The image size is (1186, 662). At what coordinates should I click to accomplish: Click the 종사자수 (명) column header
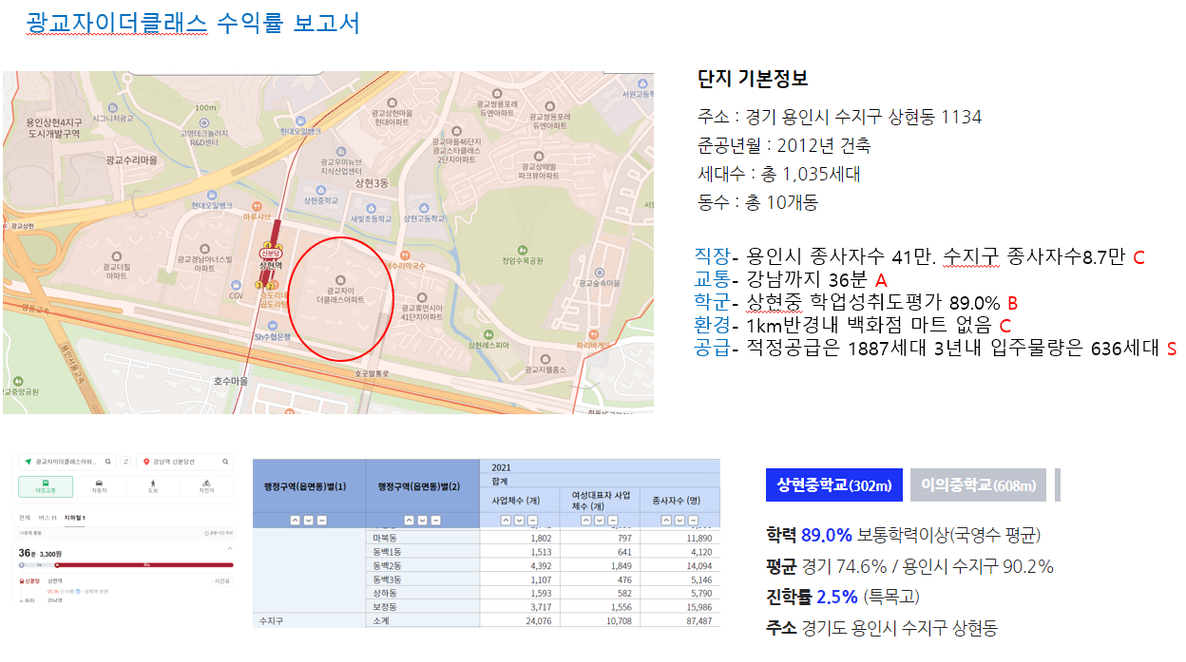(x=675, y=500)
